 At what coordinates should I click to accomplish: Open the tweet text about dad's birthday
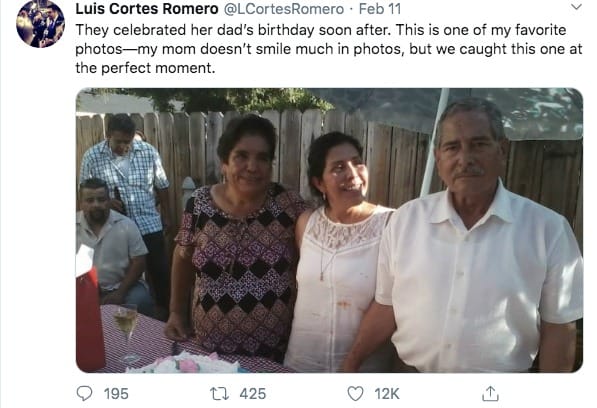point(329,49)
